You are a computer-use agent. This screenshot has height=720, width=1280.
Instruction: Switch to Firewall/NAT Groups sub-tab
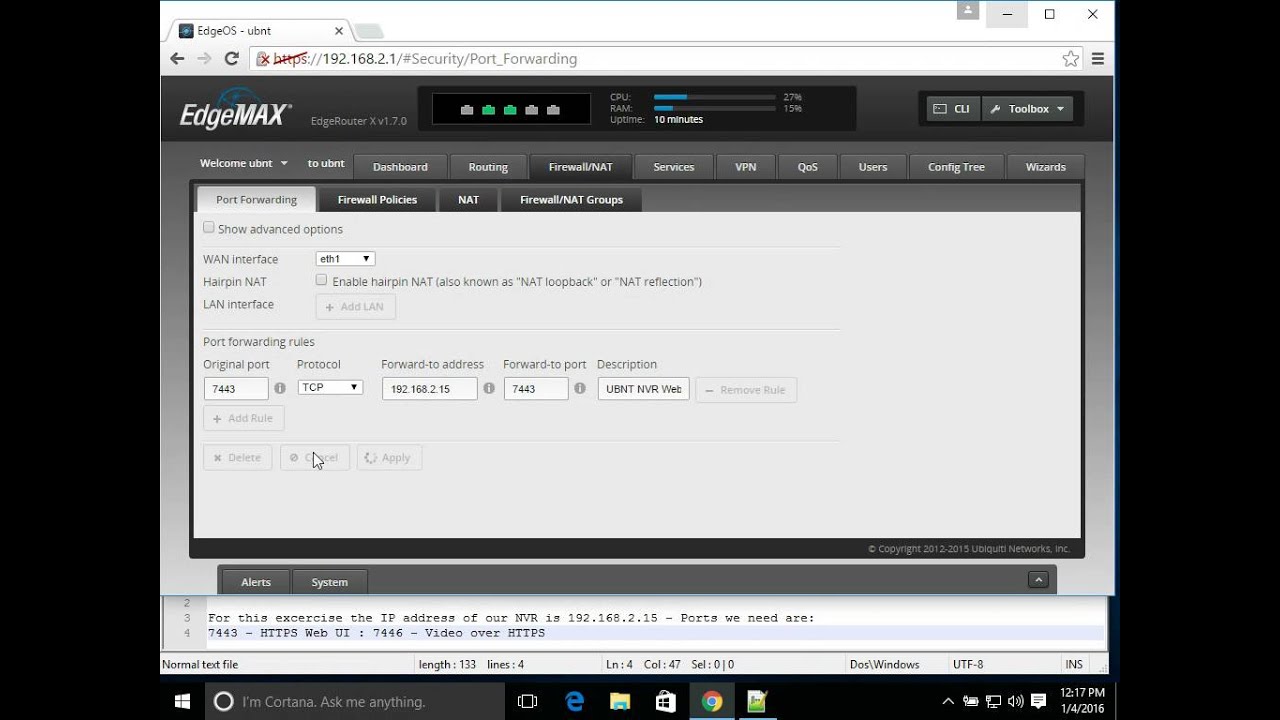571,199
